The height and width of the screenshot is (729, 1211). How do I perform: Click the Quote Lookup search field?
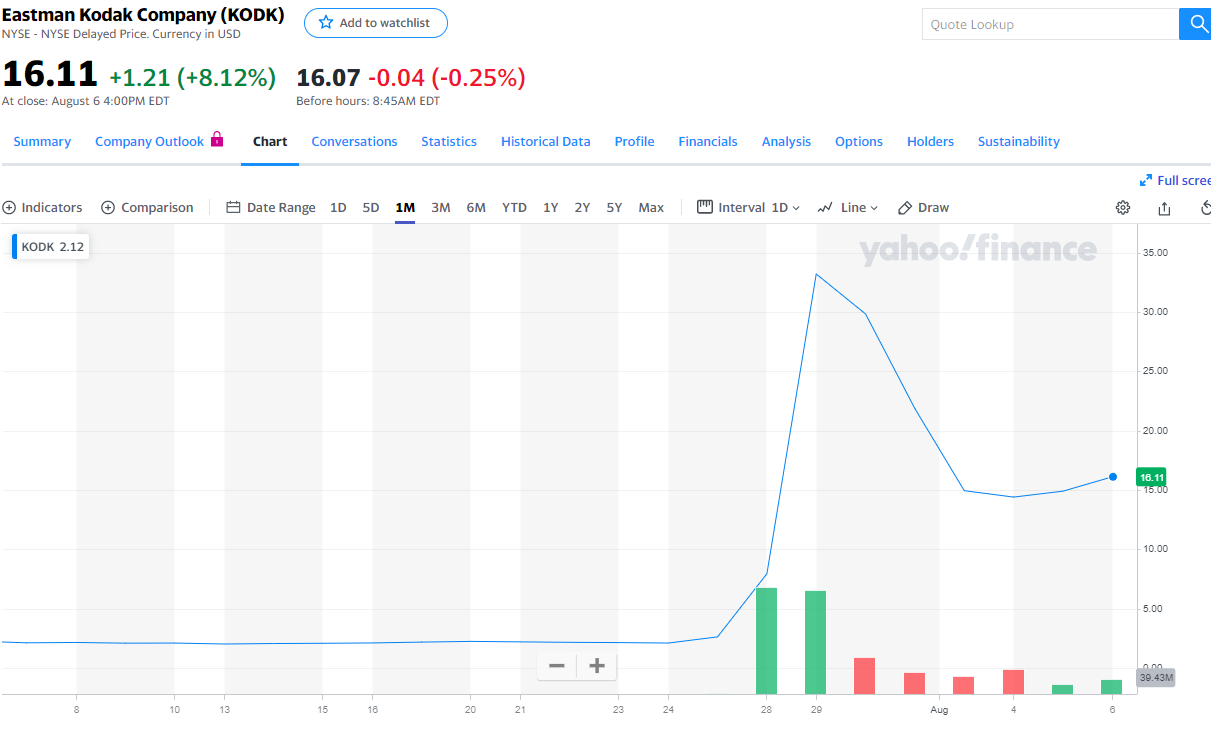(x=1050, y=24)
